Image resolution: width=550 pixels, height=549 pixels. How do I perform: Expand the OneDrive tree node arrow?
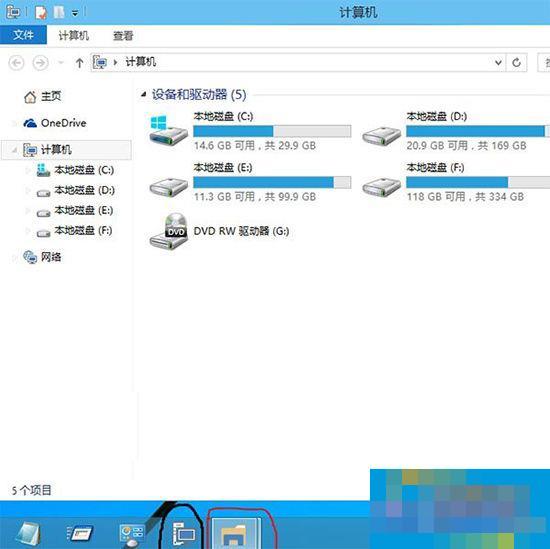(x=14, y=123)
